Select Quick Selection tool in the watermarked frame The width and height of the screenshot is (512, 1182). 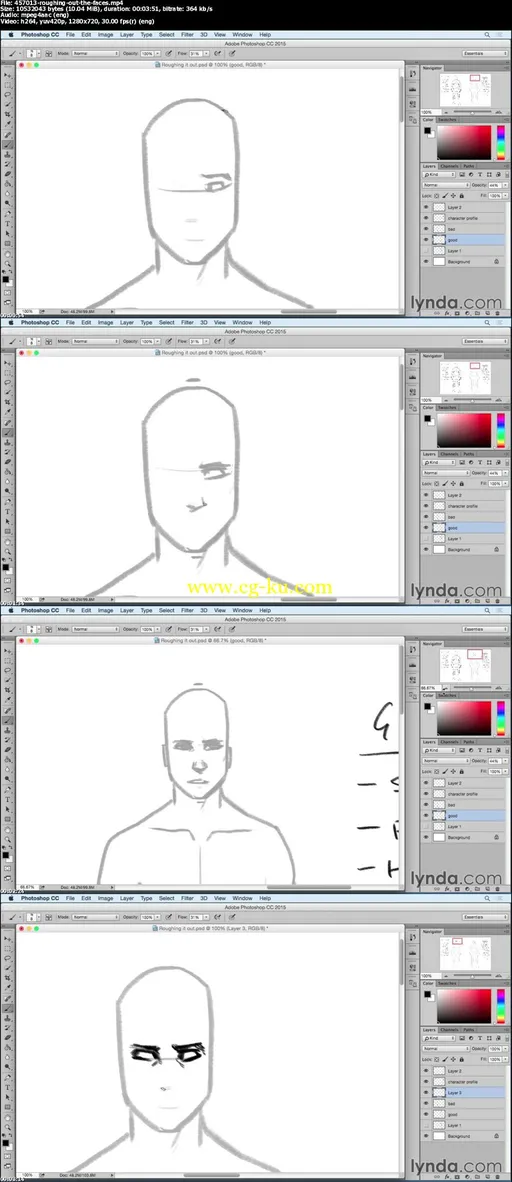[8, 392]
